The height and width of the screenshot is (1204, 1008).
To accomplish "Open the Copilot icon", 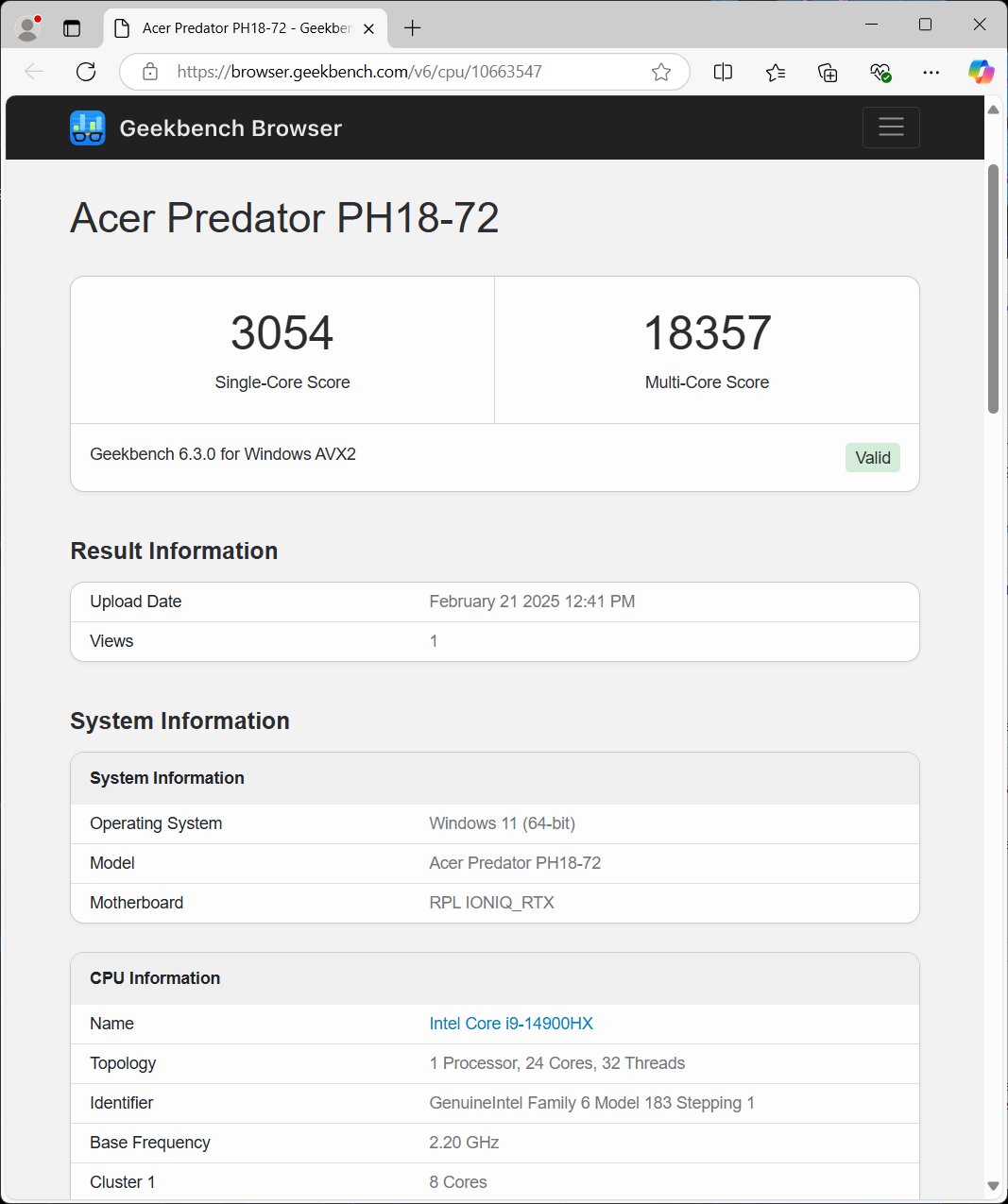I will pos(981,72).
